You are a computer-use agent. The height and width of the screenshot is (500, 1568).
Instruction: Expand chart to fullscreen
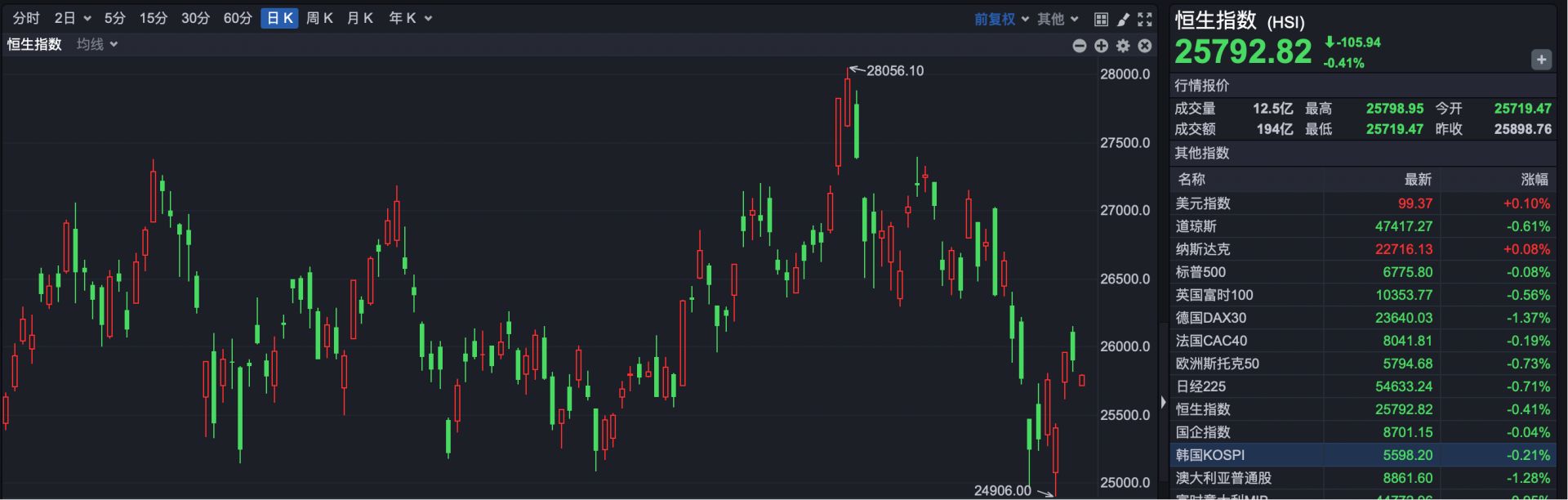(x=1145, y=19)
